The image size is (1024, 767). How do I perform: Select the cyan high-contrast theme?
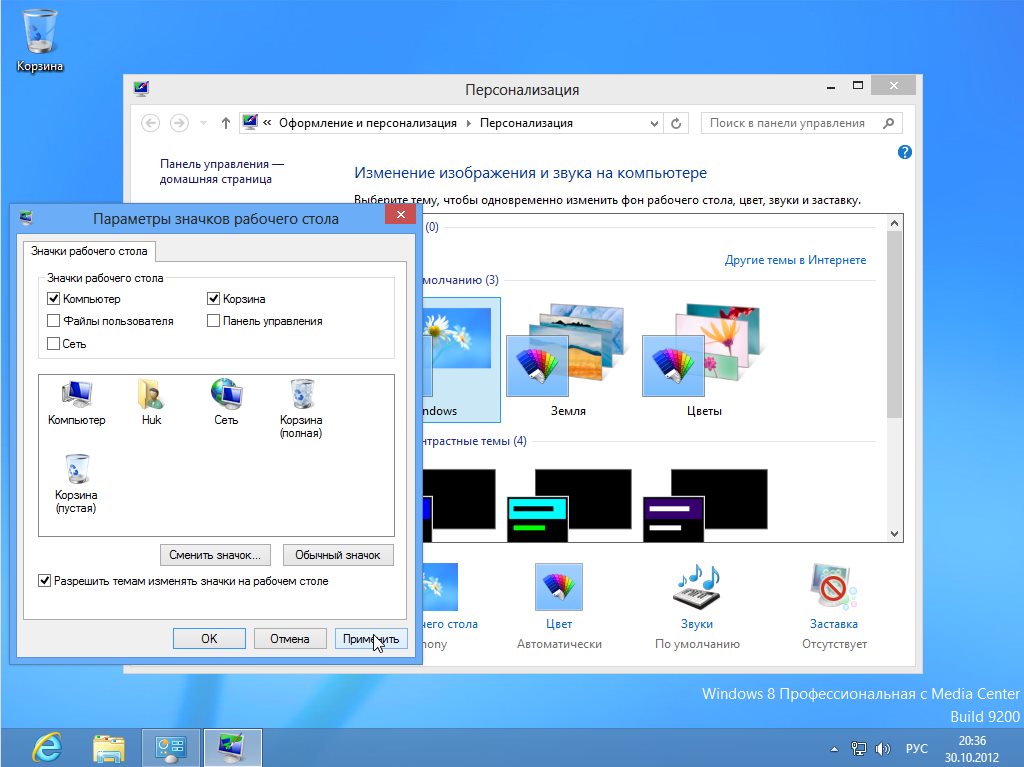tap(569, 505)
